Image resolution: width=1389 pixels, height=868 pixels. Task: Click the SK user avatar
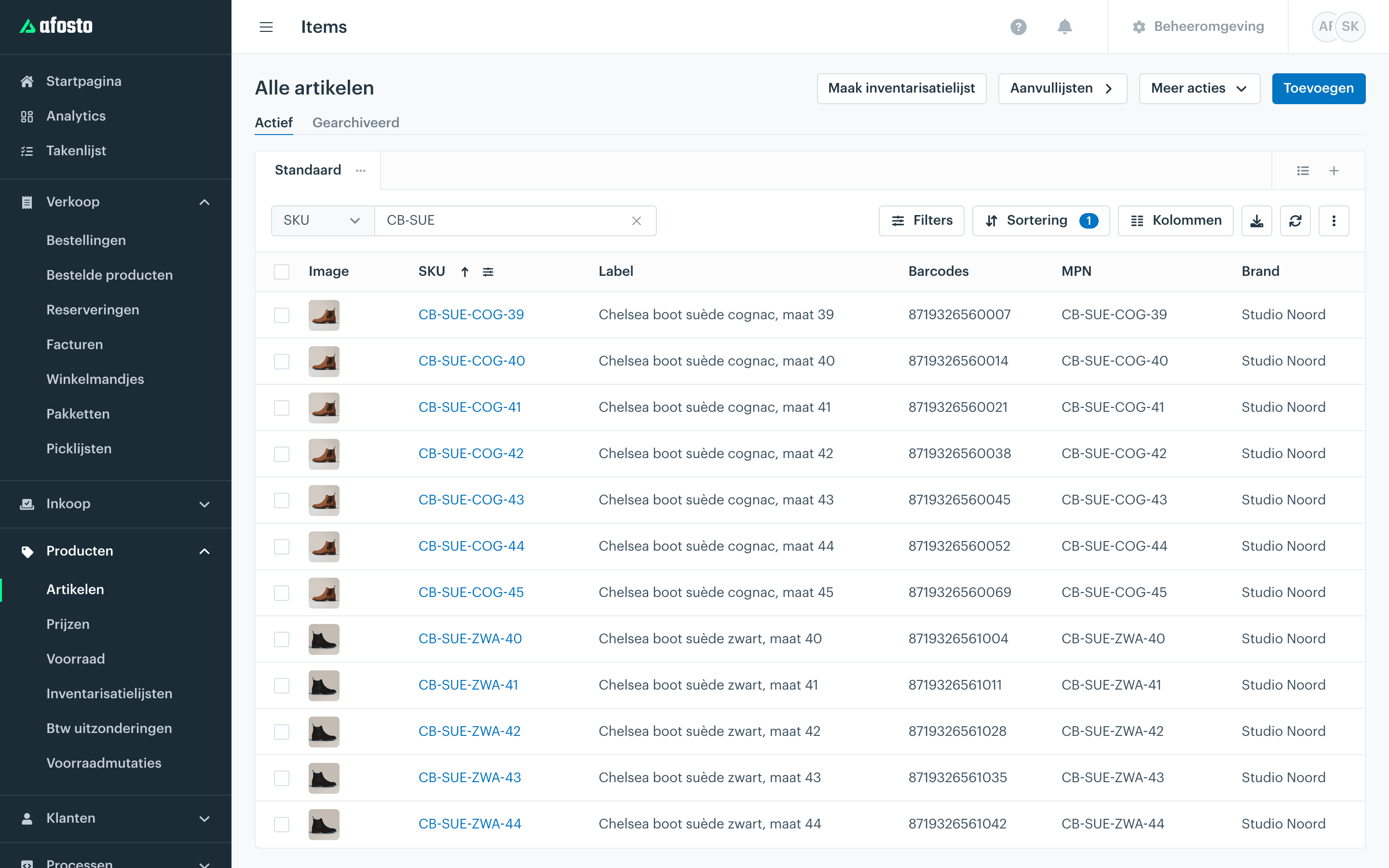(1350, 27)
